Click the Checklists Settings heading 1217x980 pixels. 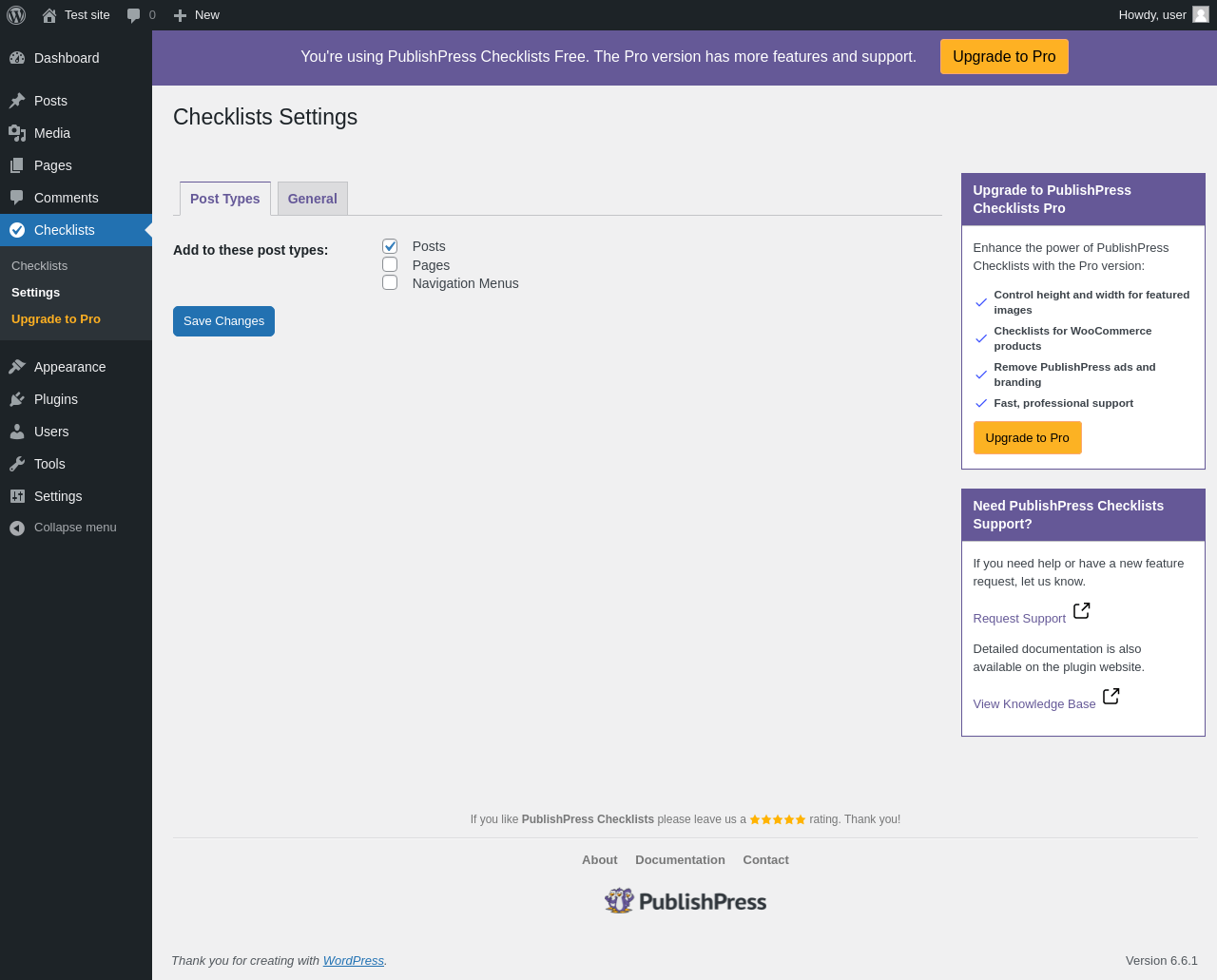(265, 117)
